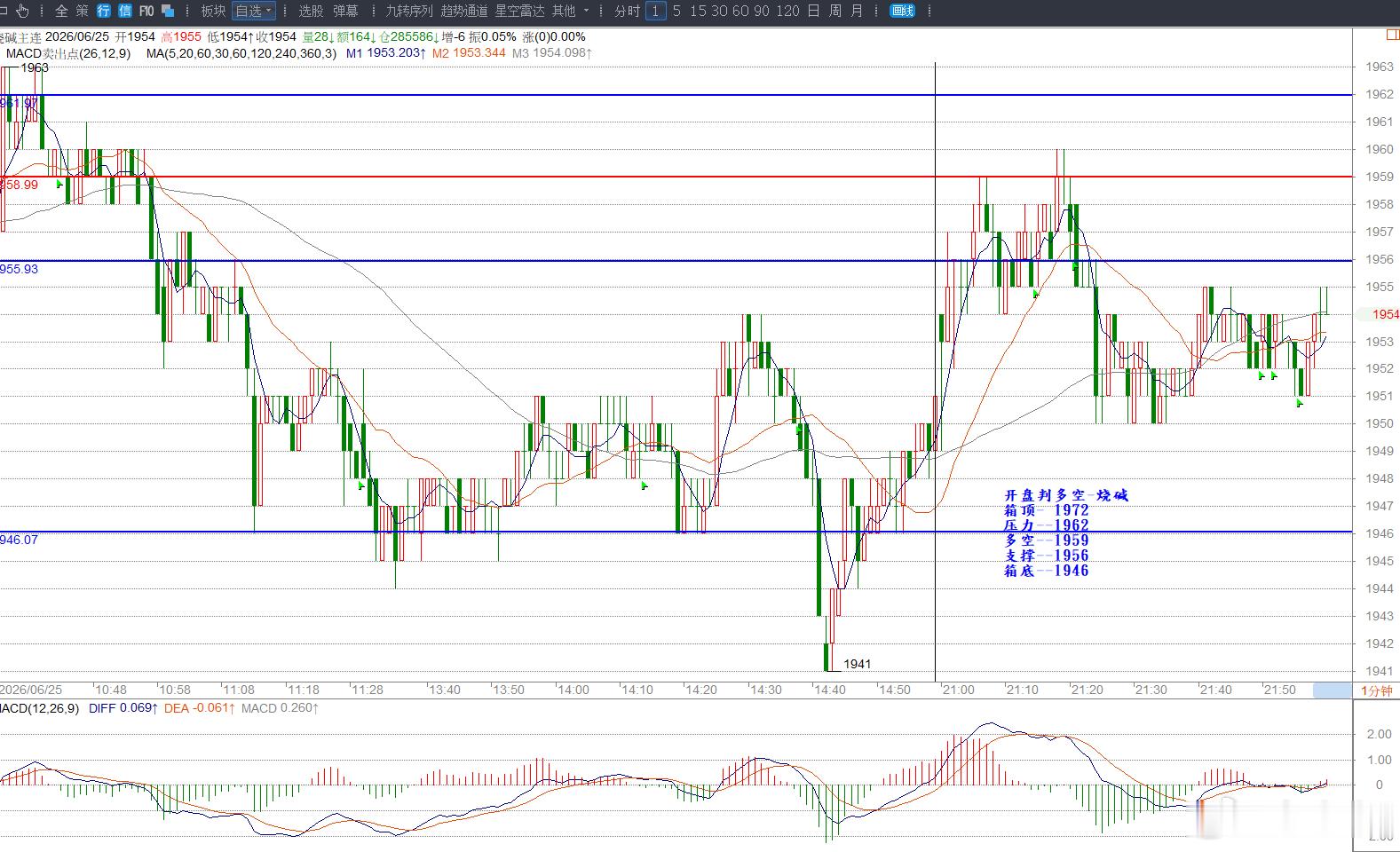Click the 1963 high price marker
The height and width of the screenshot is (852, 1400).
coord(35,67)
